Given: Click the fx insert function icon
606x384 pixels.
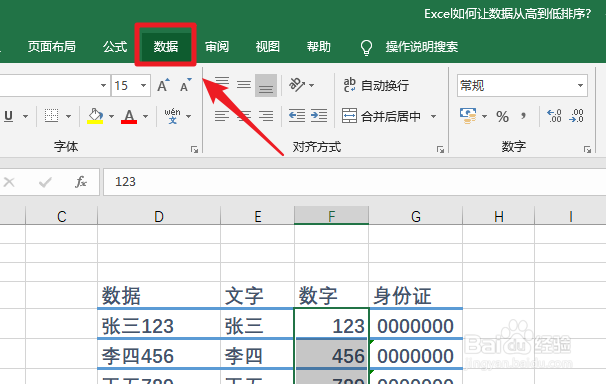Looking at the screenshot, I should [81, 182].
